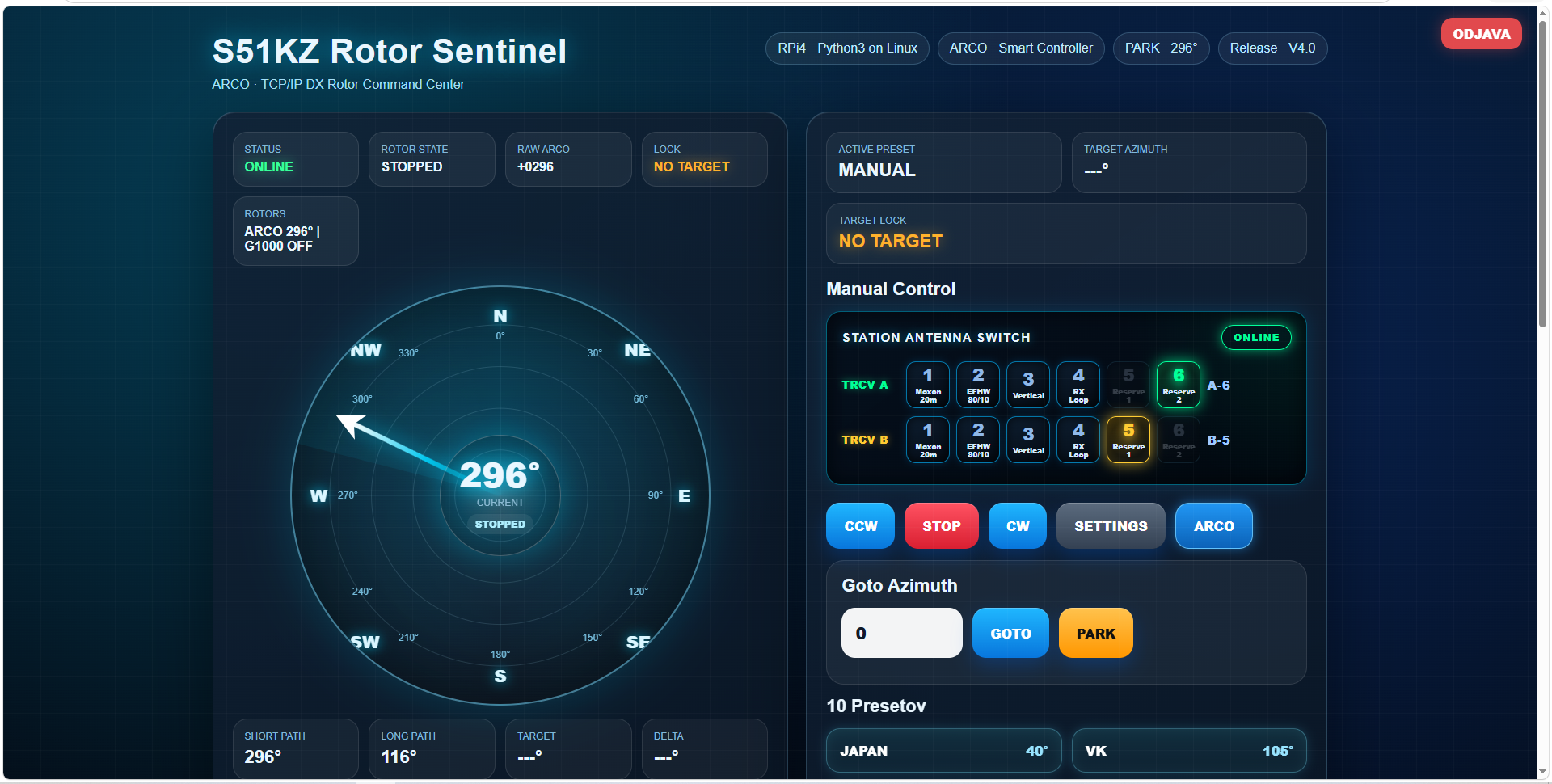Select TRCV B antenna 2 EFHW 80/10
The height and width of the screenshot is (784, 1552).
pyautogui.click(x=978, y=440)
